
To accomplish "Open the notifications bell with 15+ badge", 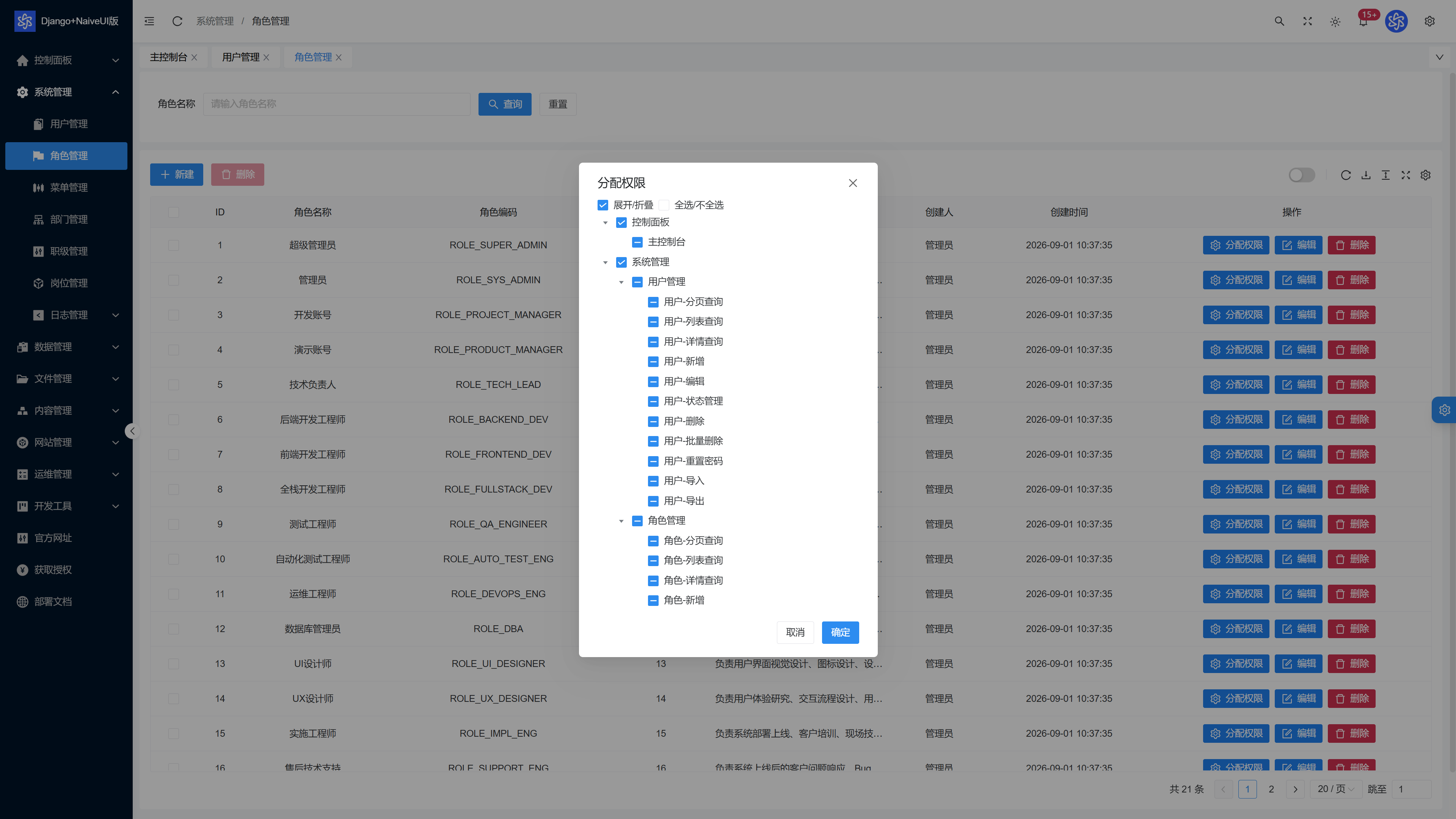I will [x=1364, y=21].
